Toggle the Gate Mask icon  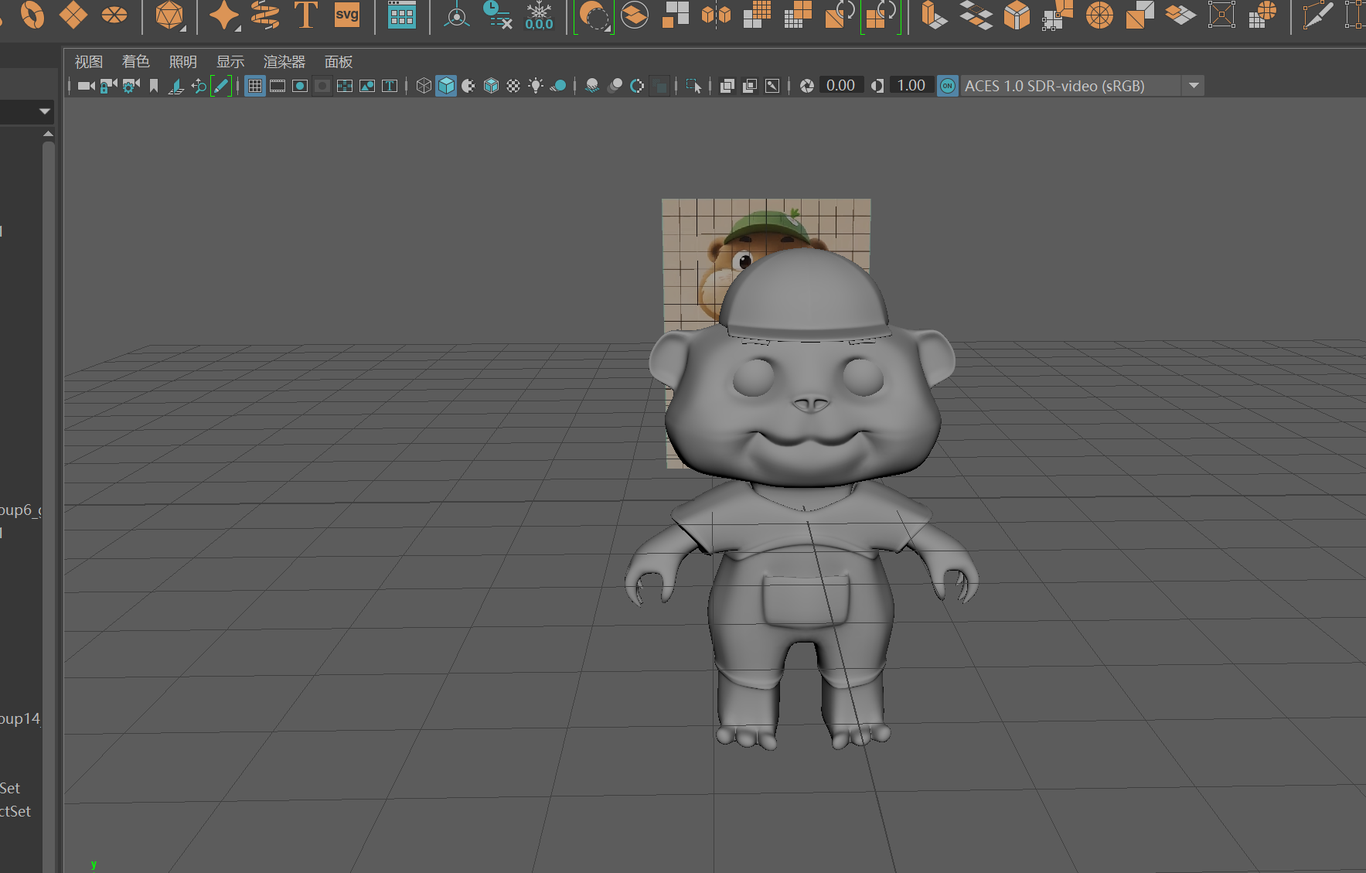pos(322,86)
